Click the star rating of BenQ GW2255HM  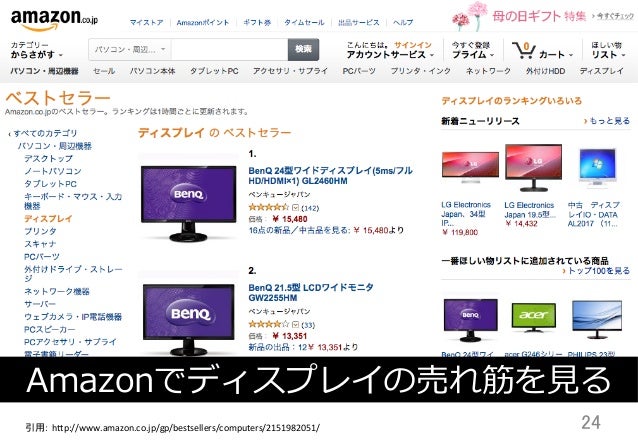[x=269, y=324]
